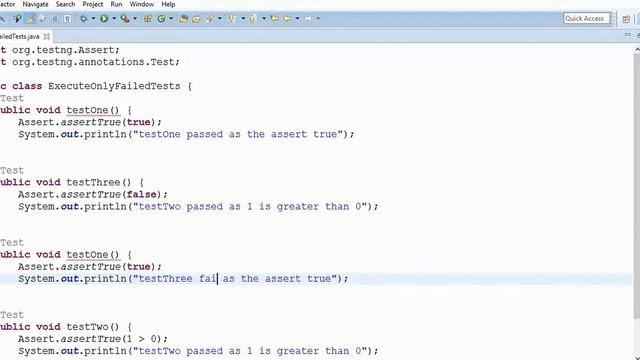Open the Project menu
Viewport: 640px width, 360px height.
pos(93,4)
